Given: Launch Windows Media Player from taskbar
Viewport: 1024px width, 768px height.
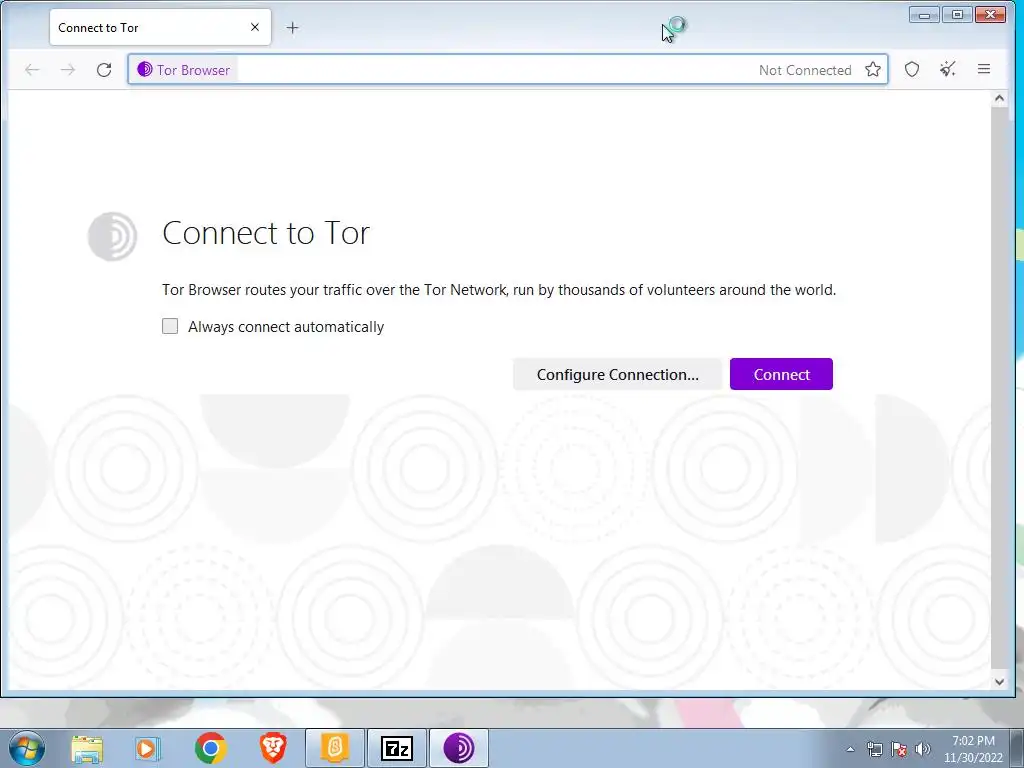Looking at the screenshot, I should (147, 748).
